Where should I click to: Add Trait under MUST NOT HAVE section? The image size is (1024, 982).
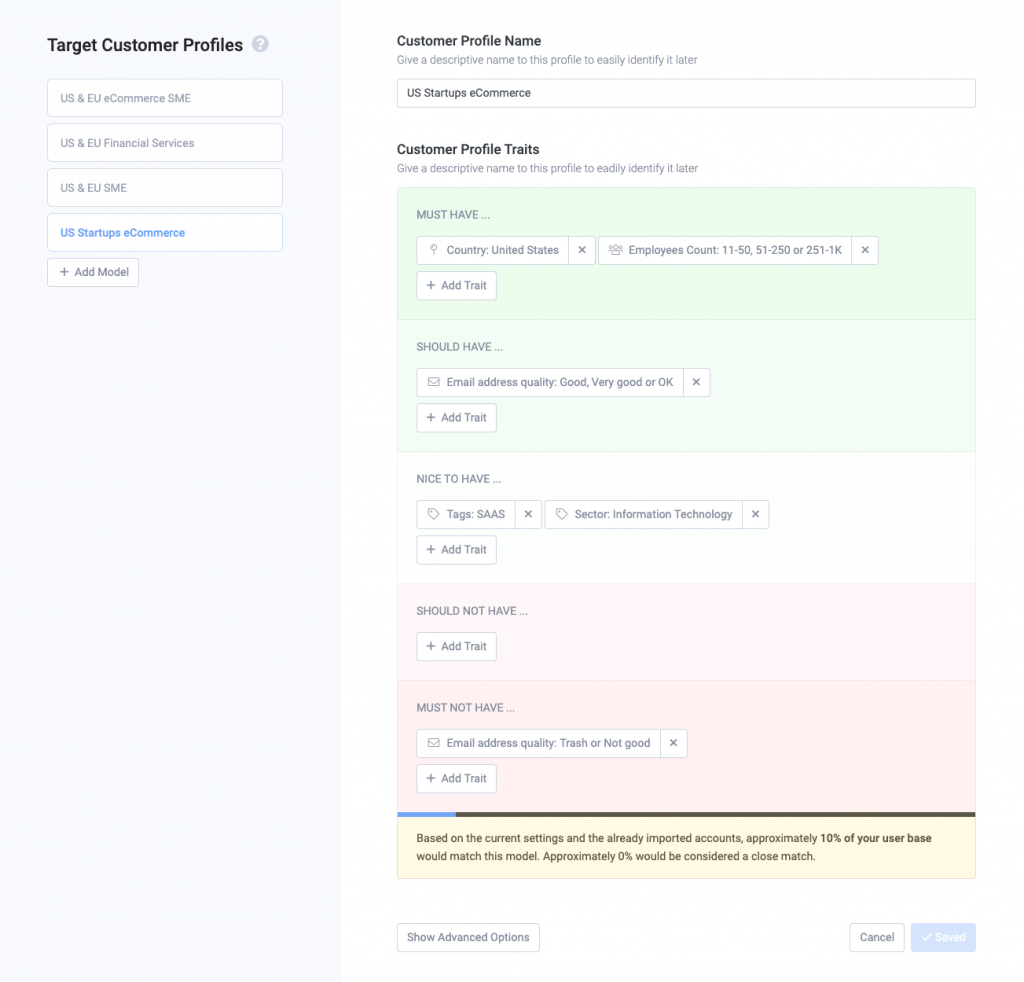(456, 778)
